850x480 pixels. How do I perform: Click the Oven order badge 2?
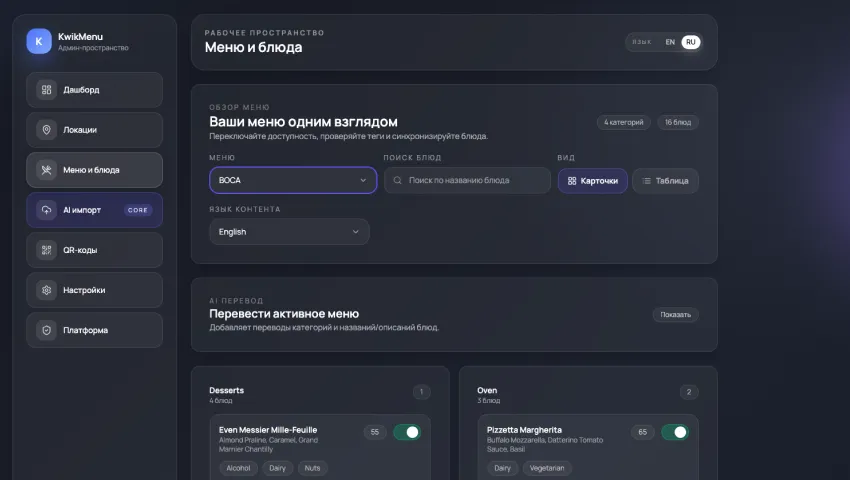coord(689,392)
